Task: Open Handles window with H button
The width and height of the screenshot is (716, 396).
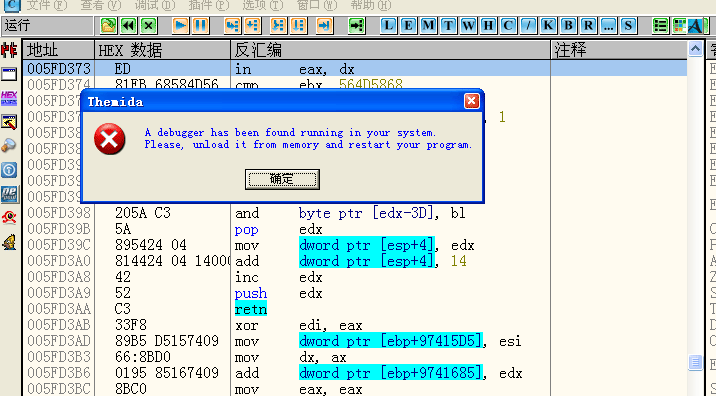Action: coord(489,25)
